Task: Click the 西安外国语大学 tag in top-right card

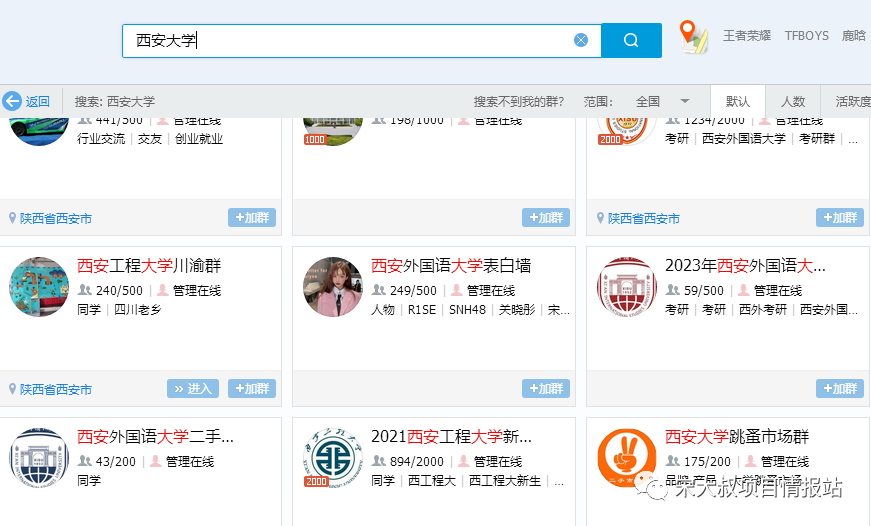Action: [x=744, y=138]
